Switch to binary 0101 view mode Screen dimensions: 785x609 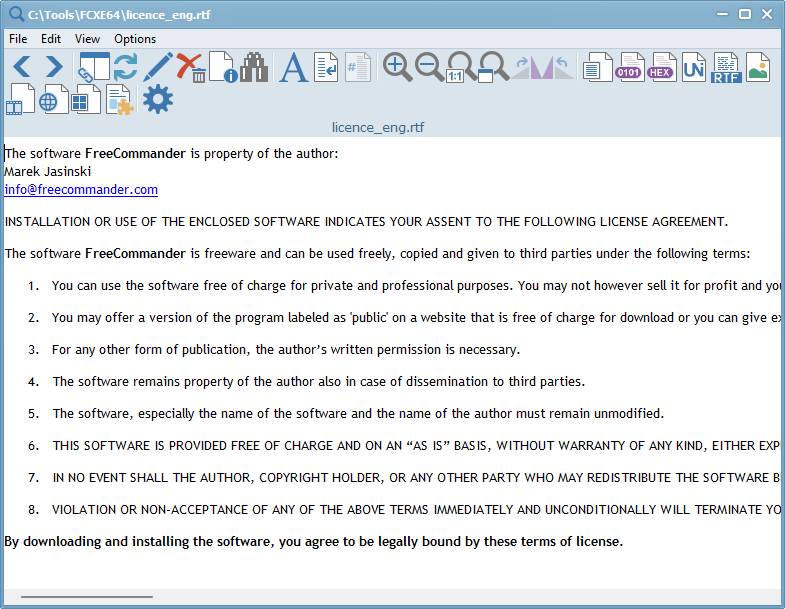click(x=629, y=67)
